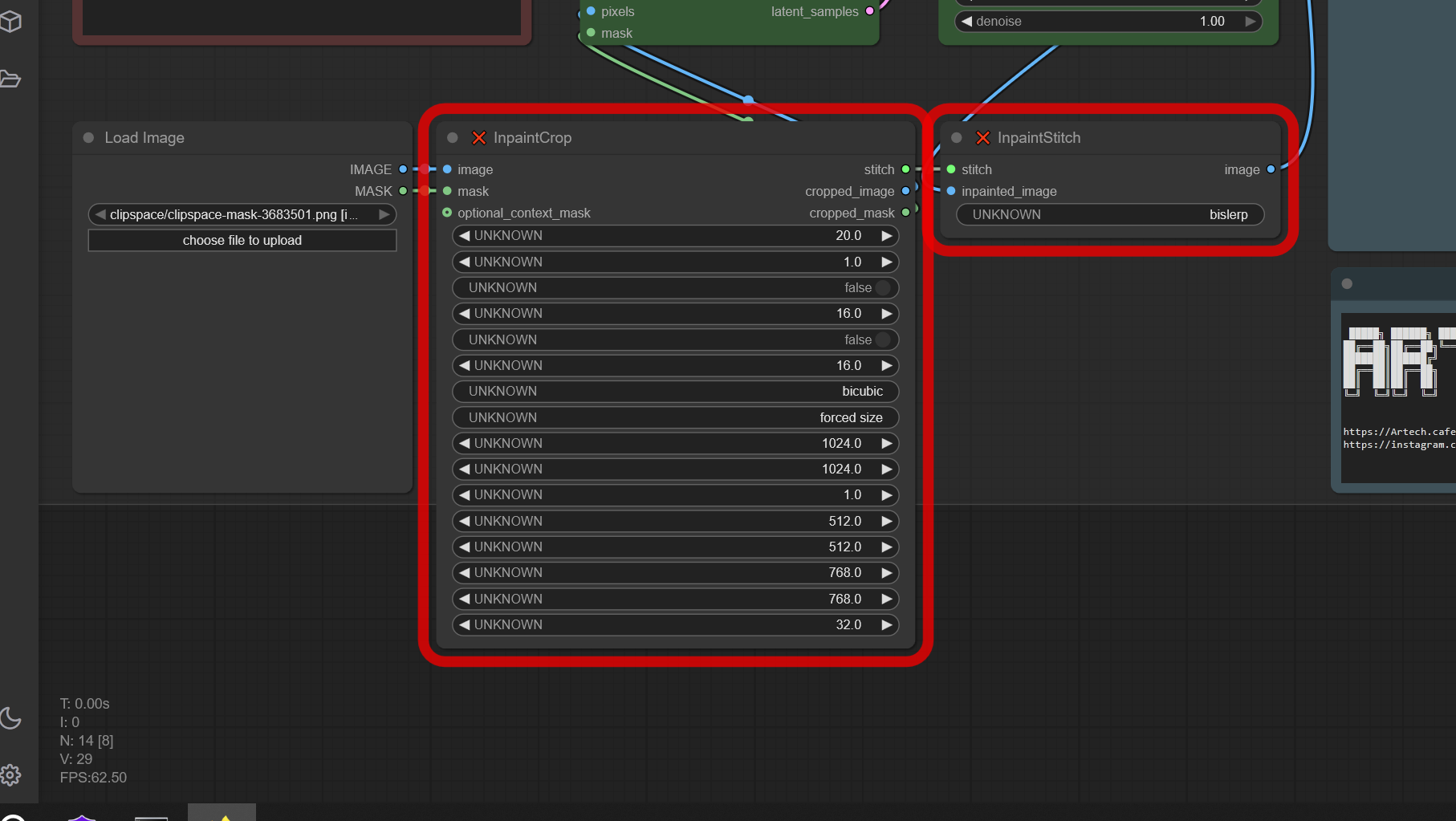1456x821 pixels.
Task: Click the moon theme icon
Action: tap(10, 717)
